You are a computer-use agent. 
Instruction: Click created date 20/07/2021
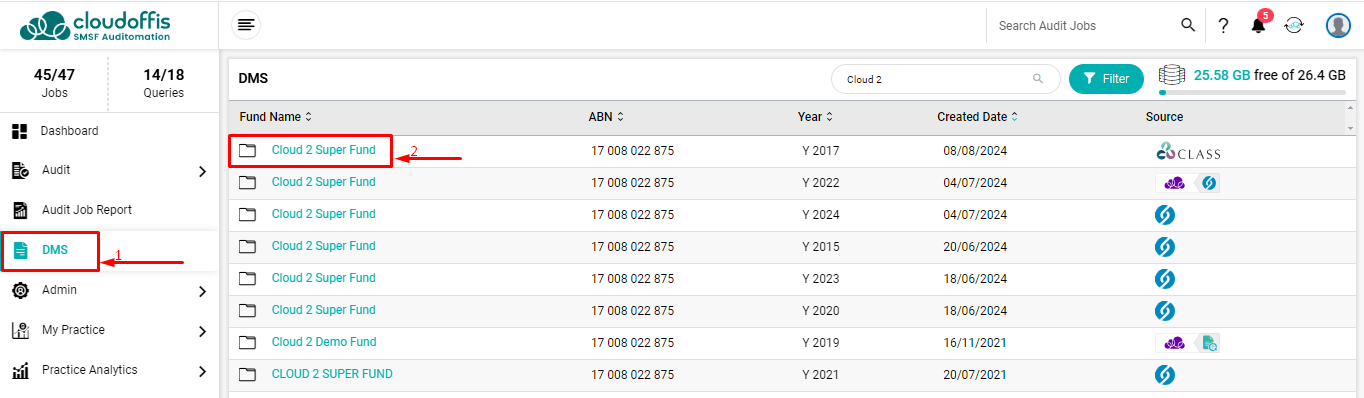975,375
